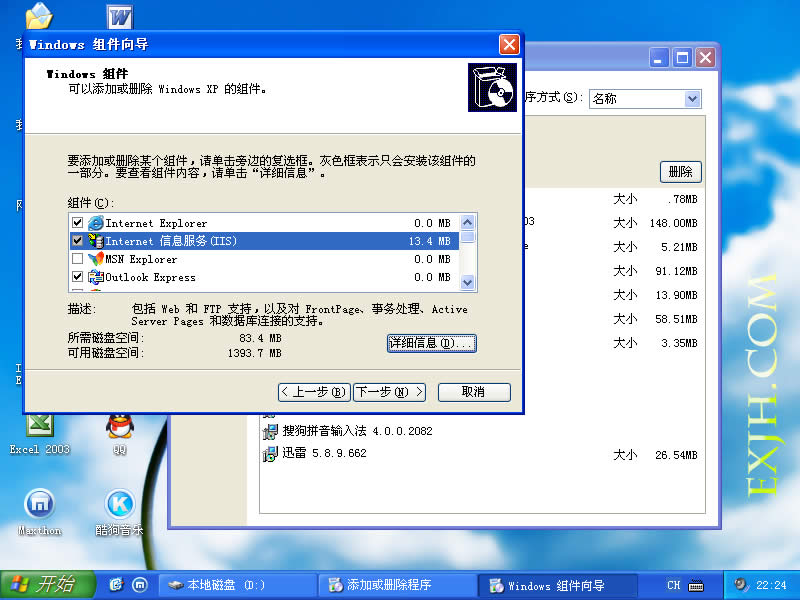The image size is (800, 600).
Task: Select the Internet 信息服务 (IIS) row text
Action: point(171,241)
